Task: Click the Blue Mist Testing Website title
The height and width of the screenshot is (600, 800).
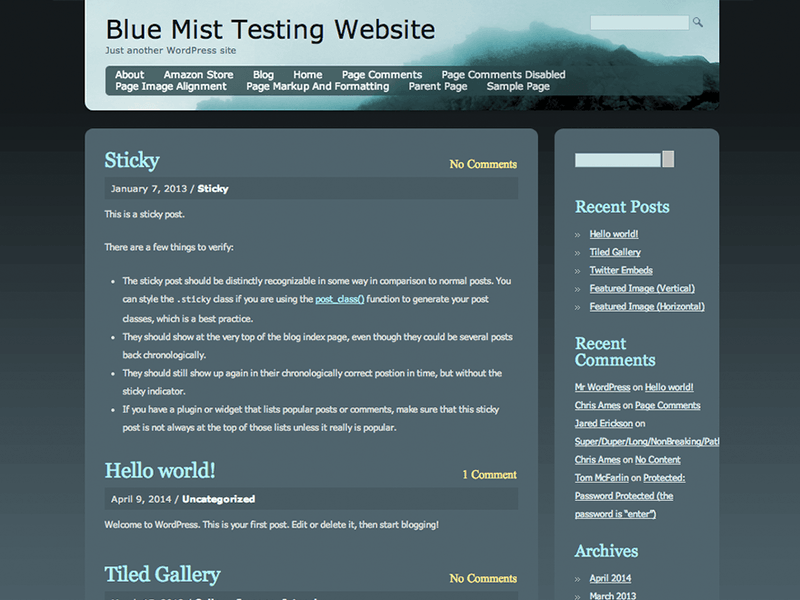Action: 271,30
